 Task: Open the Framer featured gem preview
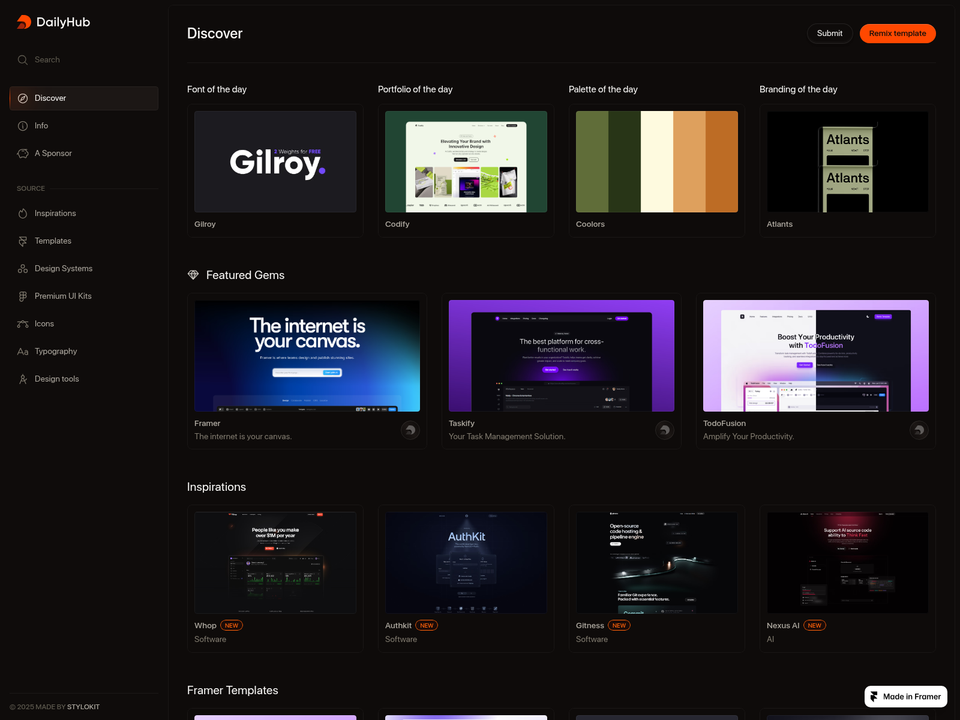(x=307, y=356)
